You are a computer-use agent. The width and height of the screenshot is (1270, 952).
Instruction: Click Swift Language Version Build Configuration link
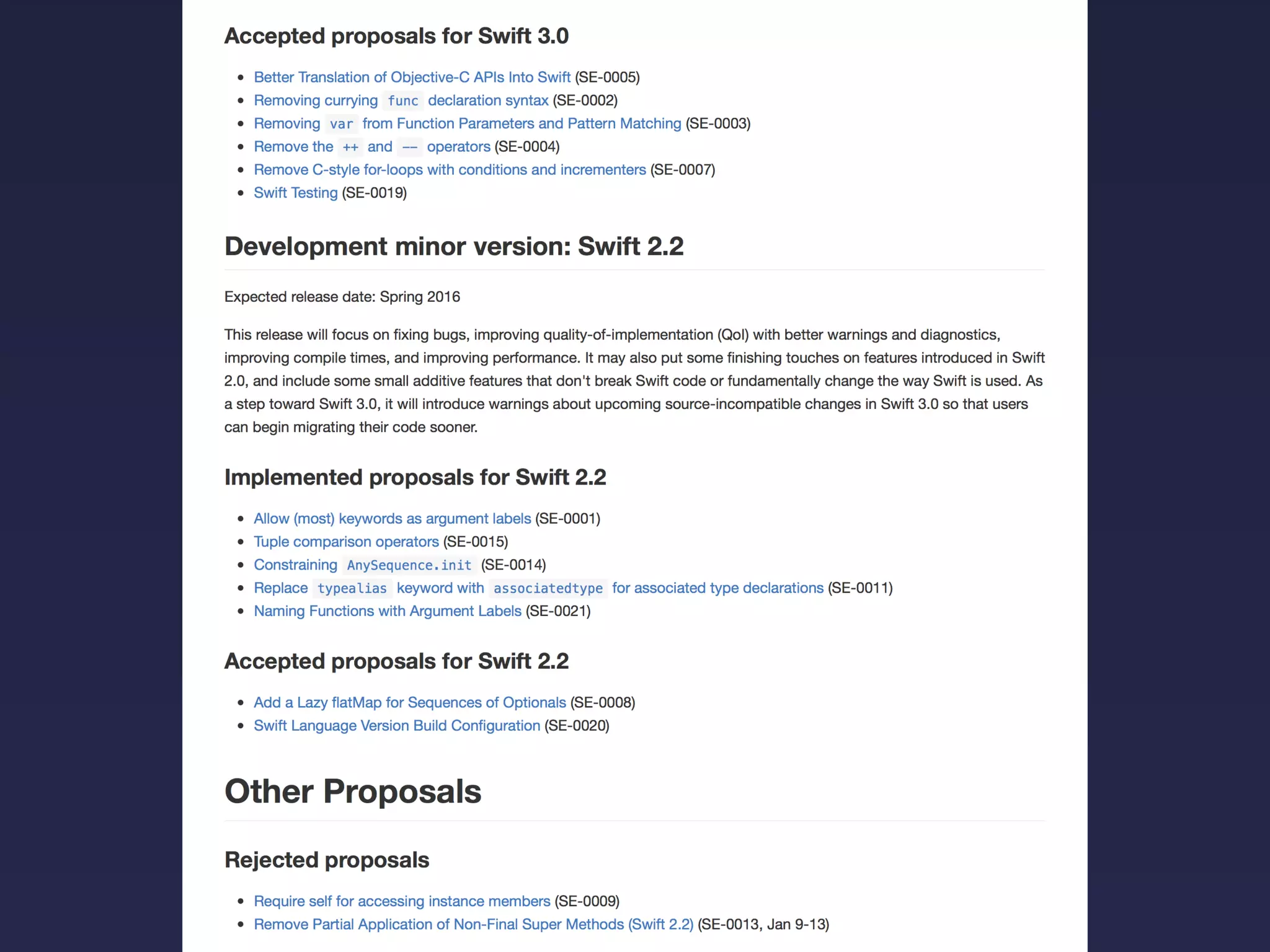pos(397,726)
